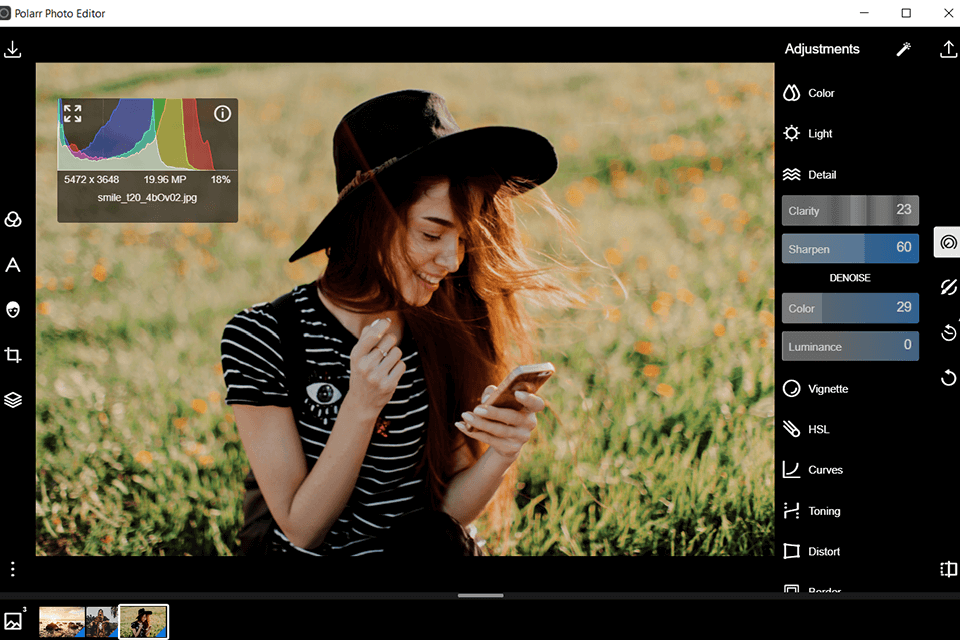Select the crop tool
This screenshot has width=960, height=640.
point(13,355)
